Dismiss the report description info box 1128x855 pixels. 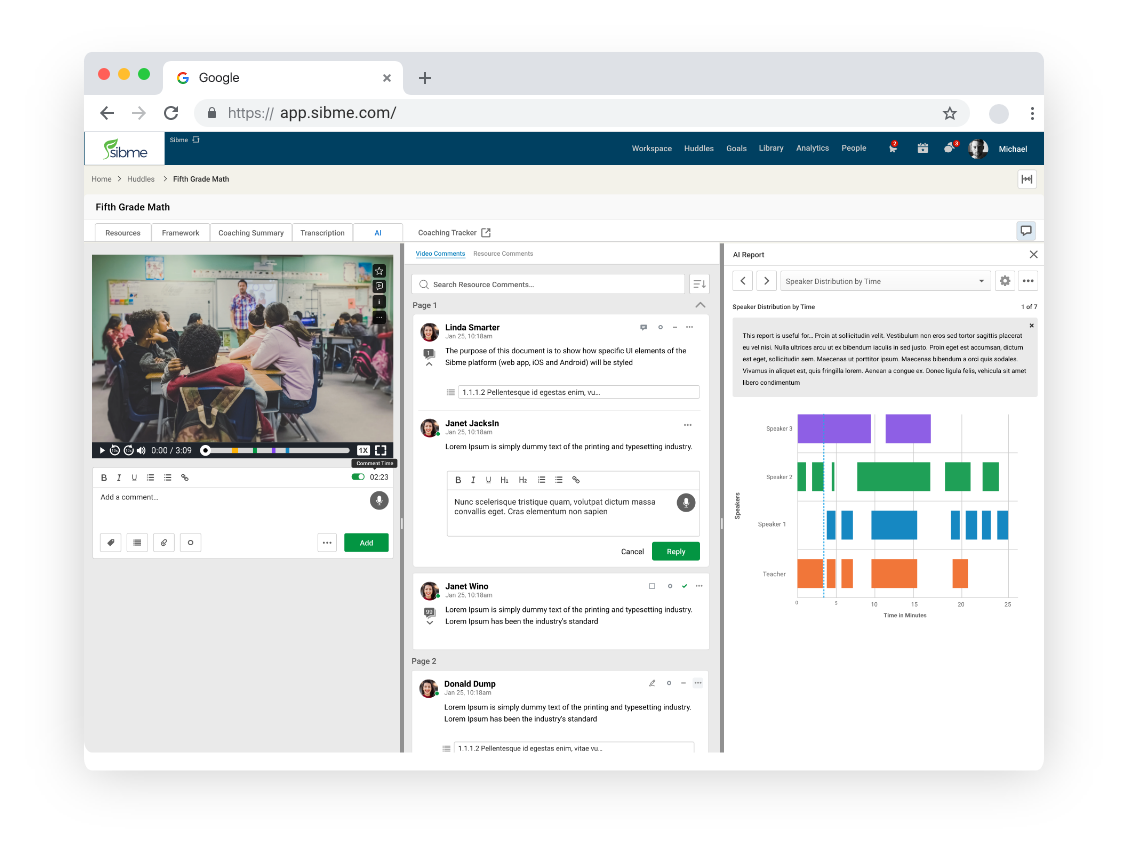pos(1032,326)
